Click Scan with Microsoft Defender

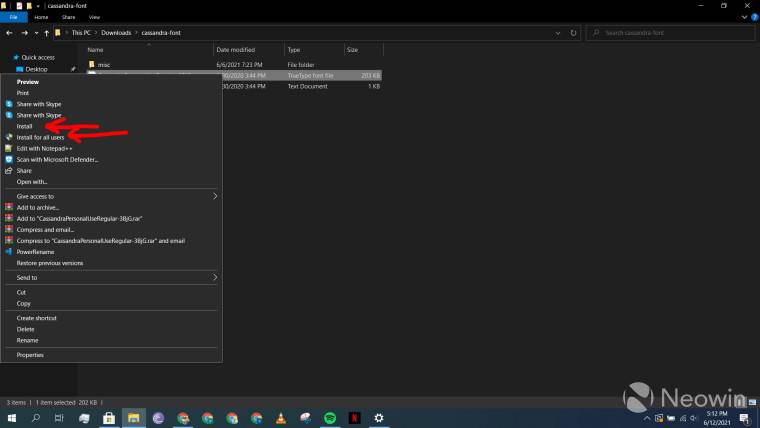tap(57, 159)
